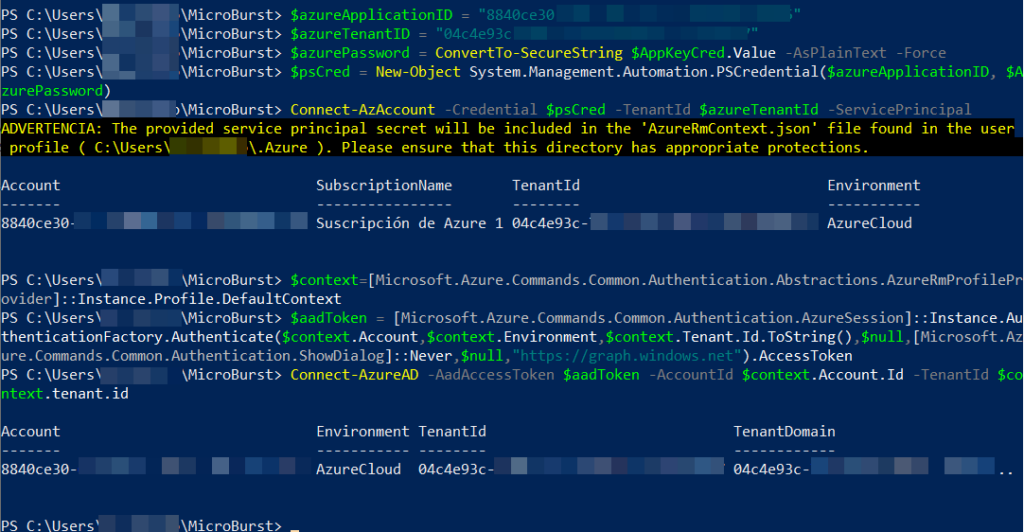Click the Instance.Profile.DefaultContext text
The image size is (1024, 532).
pyautogui.click(x=209, y=298)
